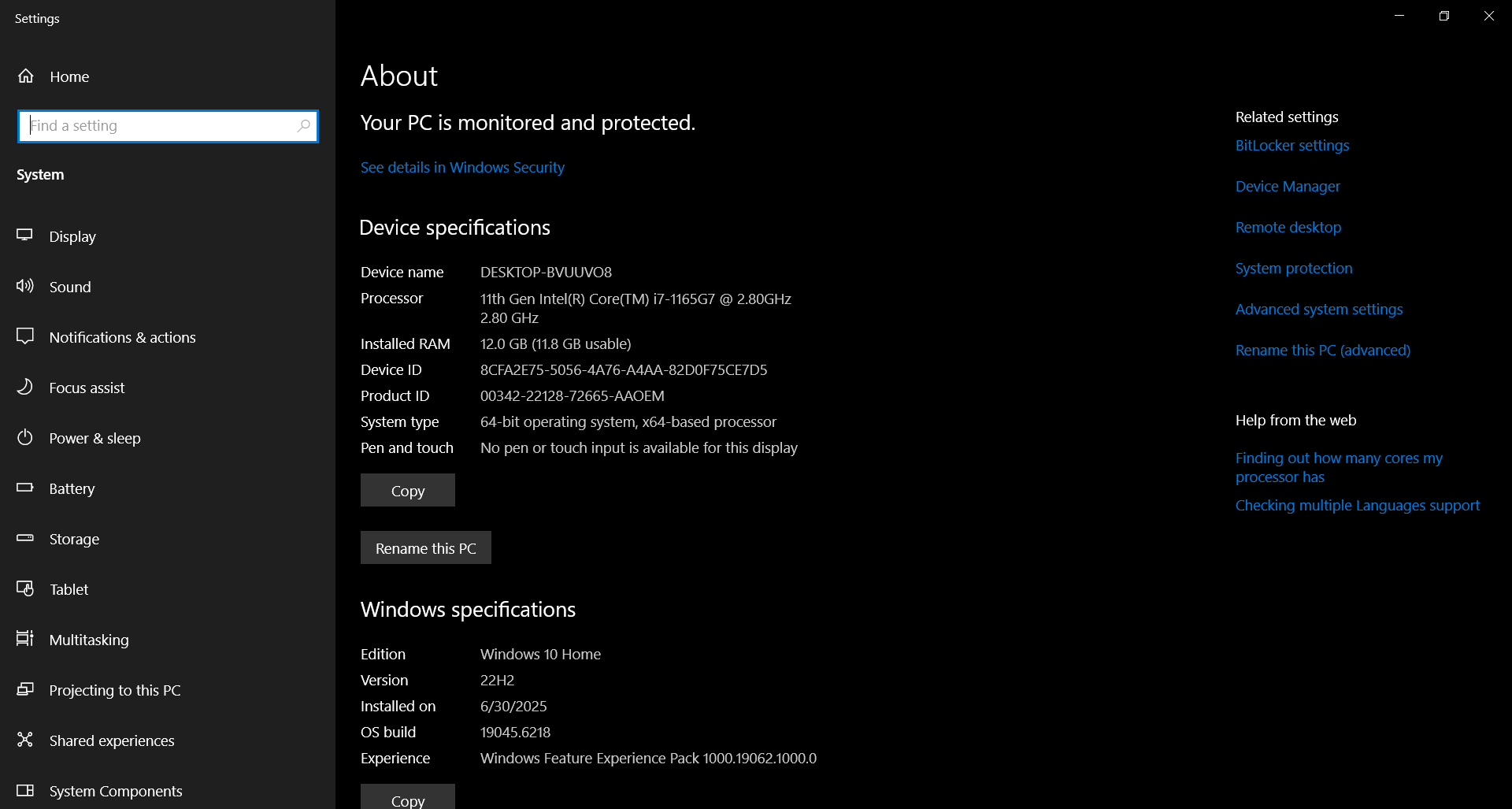The height and width of the screenshot is (809, 1512).
Task: Open See details in Windows Security link
Action: [462, 168]
